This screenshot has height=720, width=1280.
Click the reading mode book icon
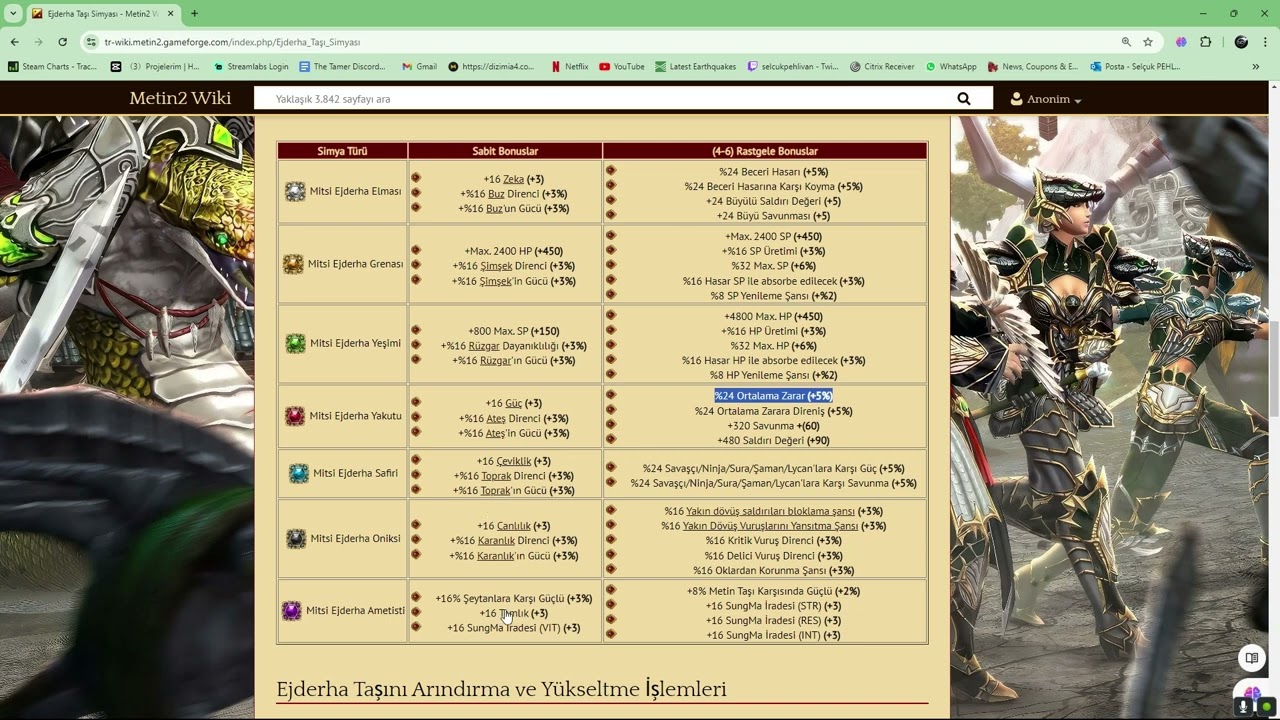click(x=1251, y=658)
